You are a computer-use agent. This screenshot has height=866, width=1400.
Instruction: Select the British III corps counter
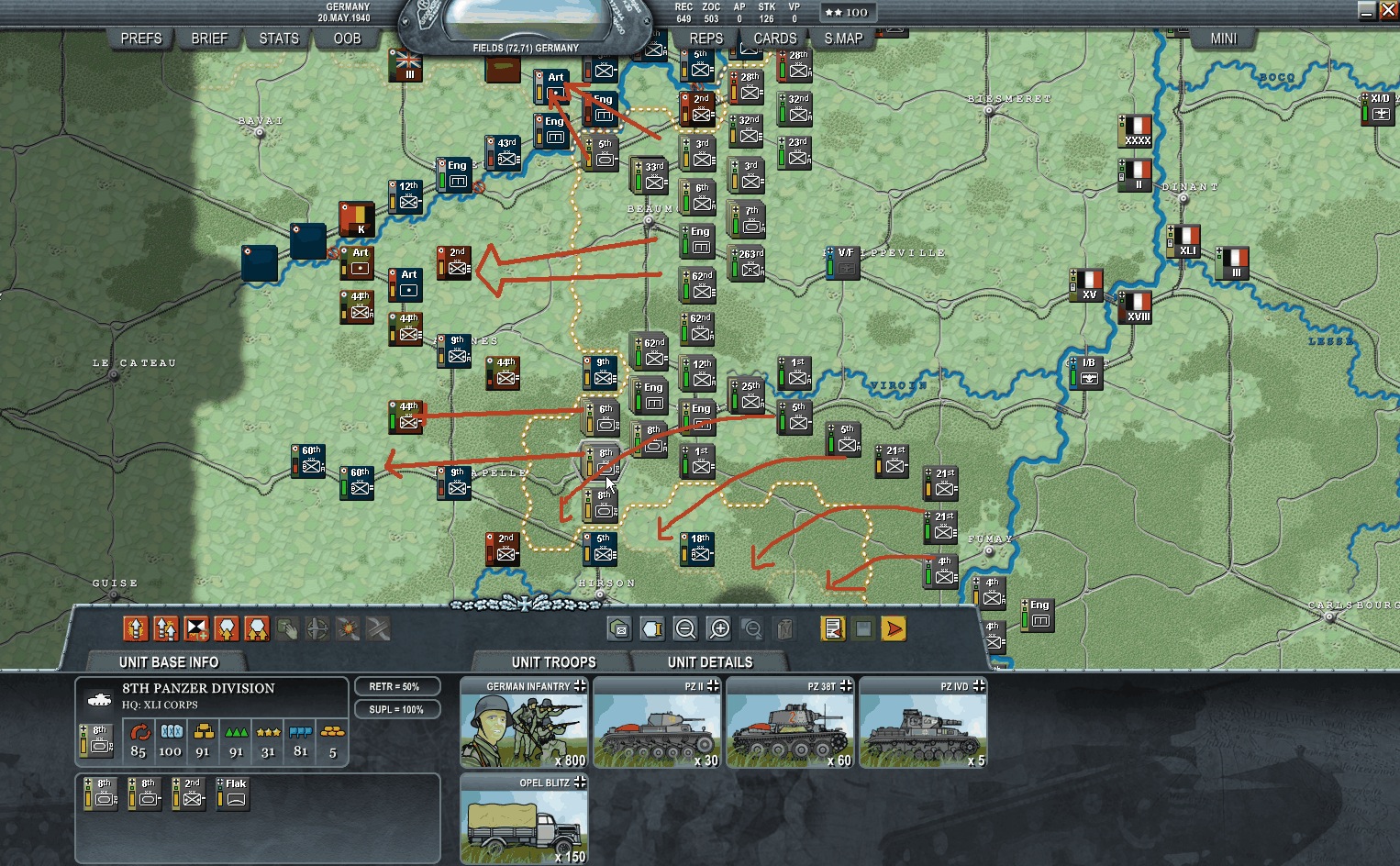pyautogui.click(x=406, y=65)
